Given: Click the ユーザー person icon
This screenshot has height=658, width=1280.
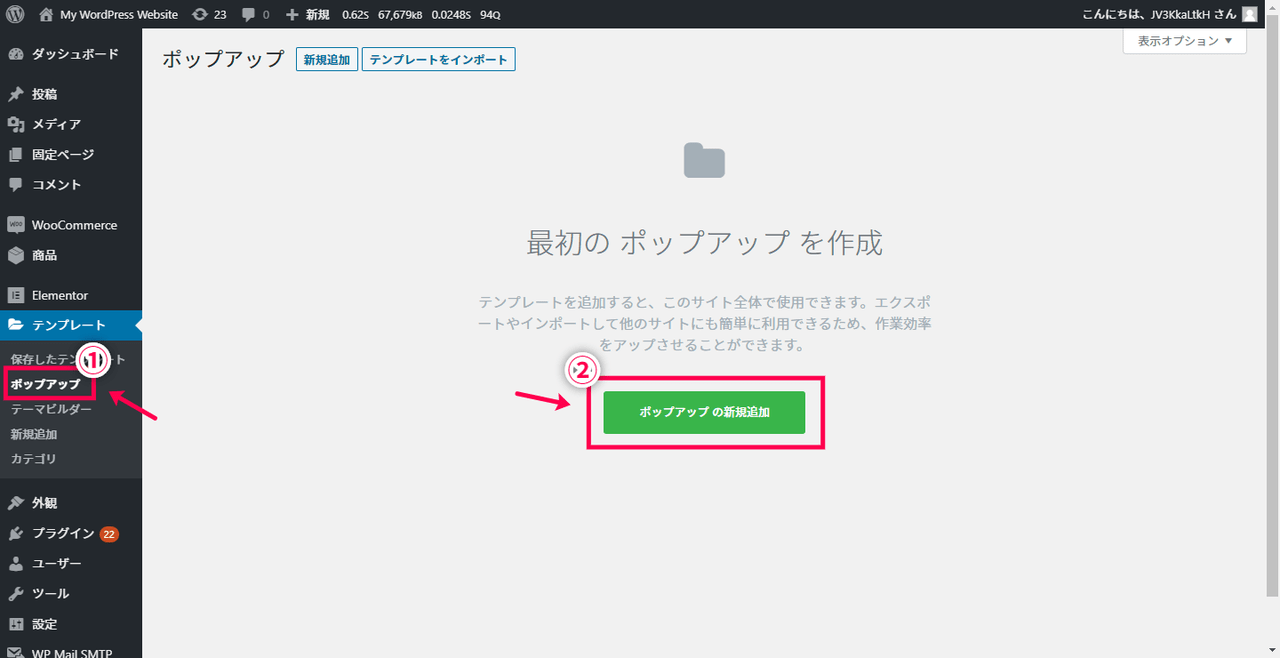Looking at the screenshot, I should (15, 563).
